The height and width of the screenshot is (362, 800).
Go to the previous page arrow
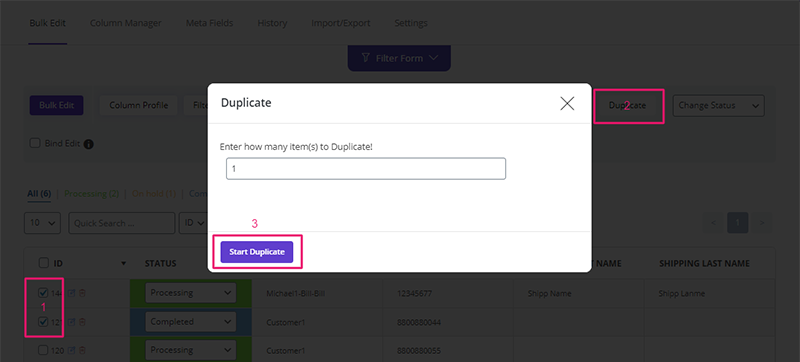tap(713, 223)
